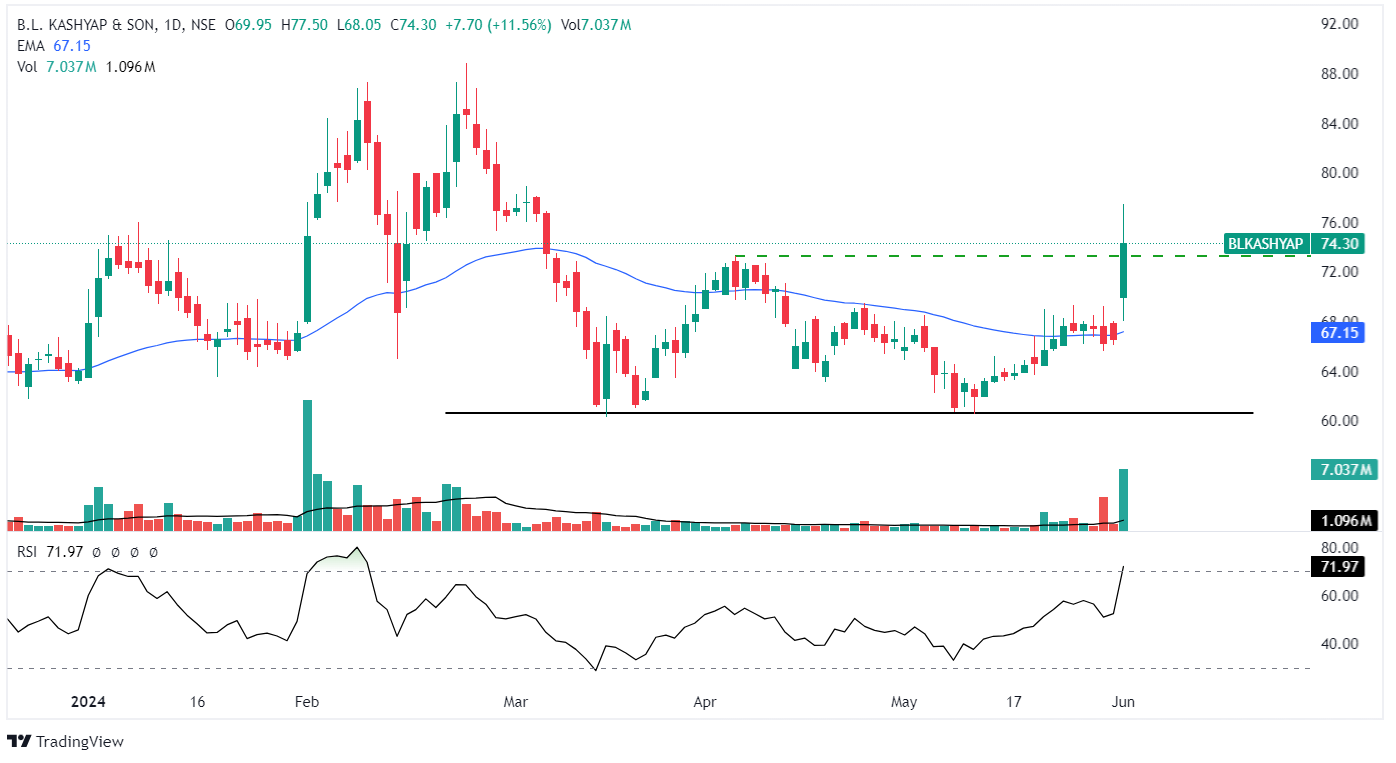The height and width of the screenshot is (763, 1396).
Task: Click the 80.00 RSI scale label
Action: coord(1337,548)
